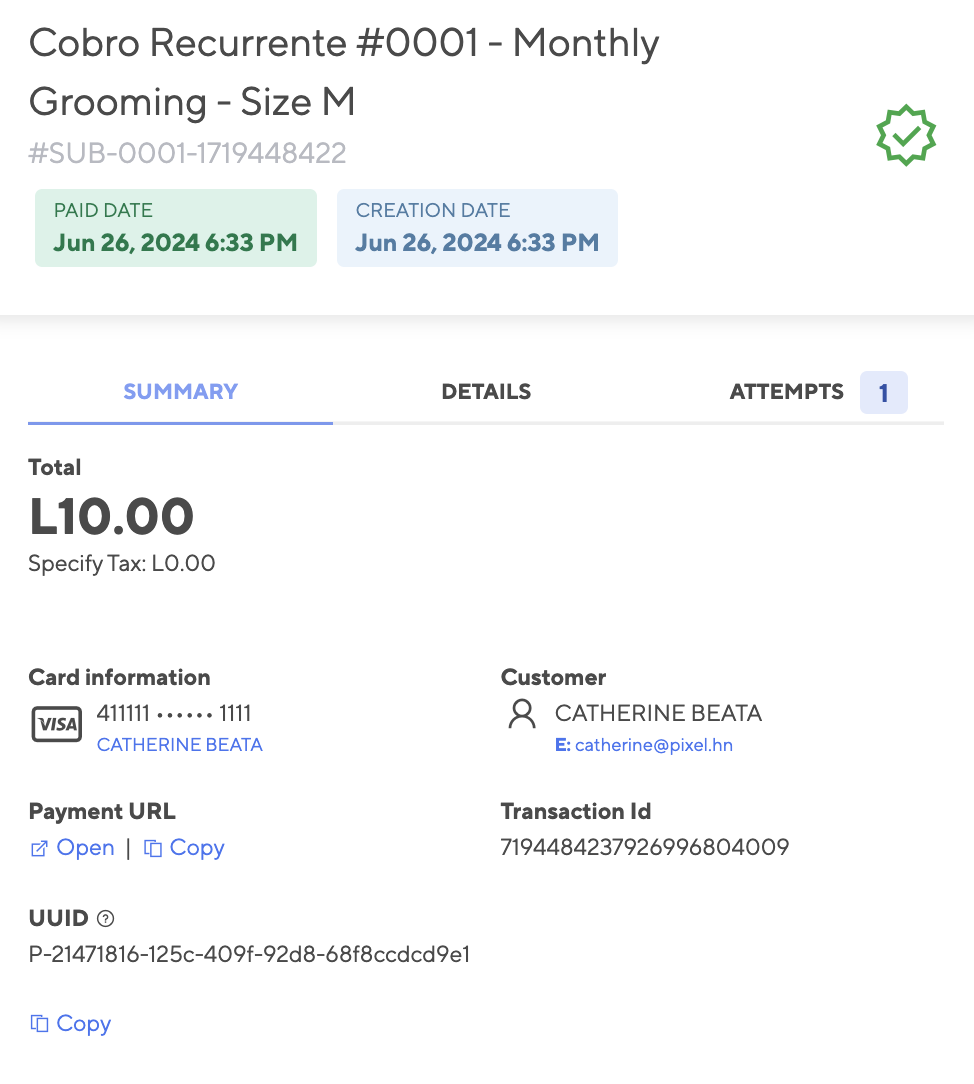
Task: Click the Transaction Id number
Action: pos(644,847)
